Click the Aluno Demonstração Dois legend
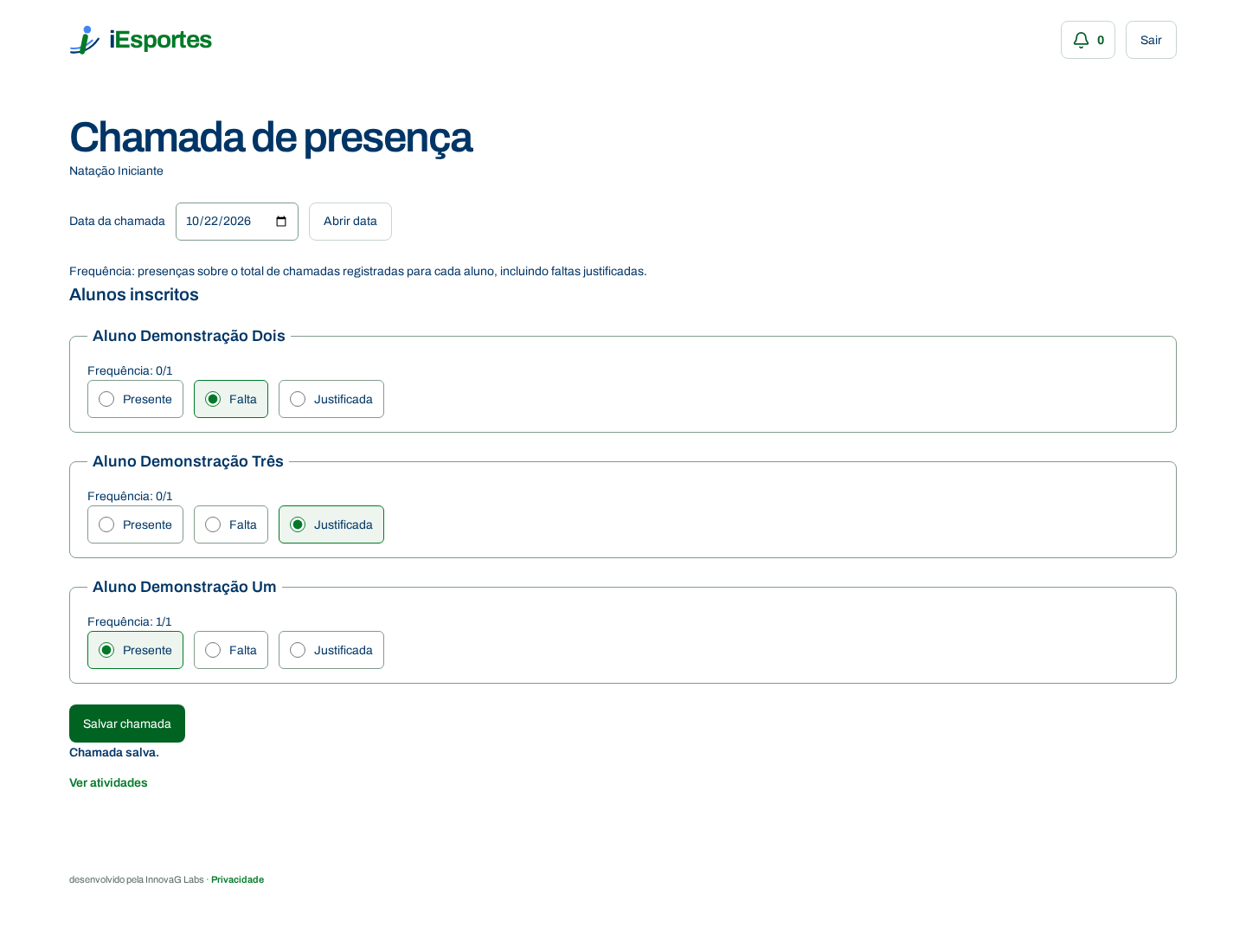The height and width of the screenshot is (952, 1246). (189, 336)
